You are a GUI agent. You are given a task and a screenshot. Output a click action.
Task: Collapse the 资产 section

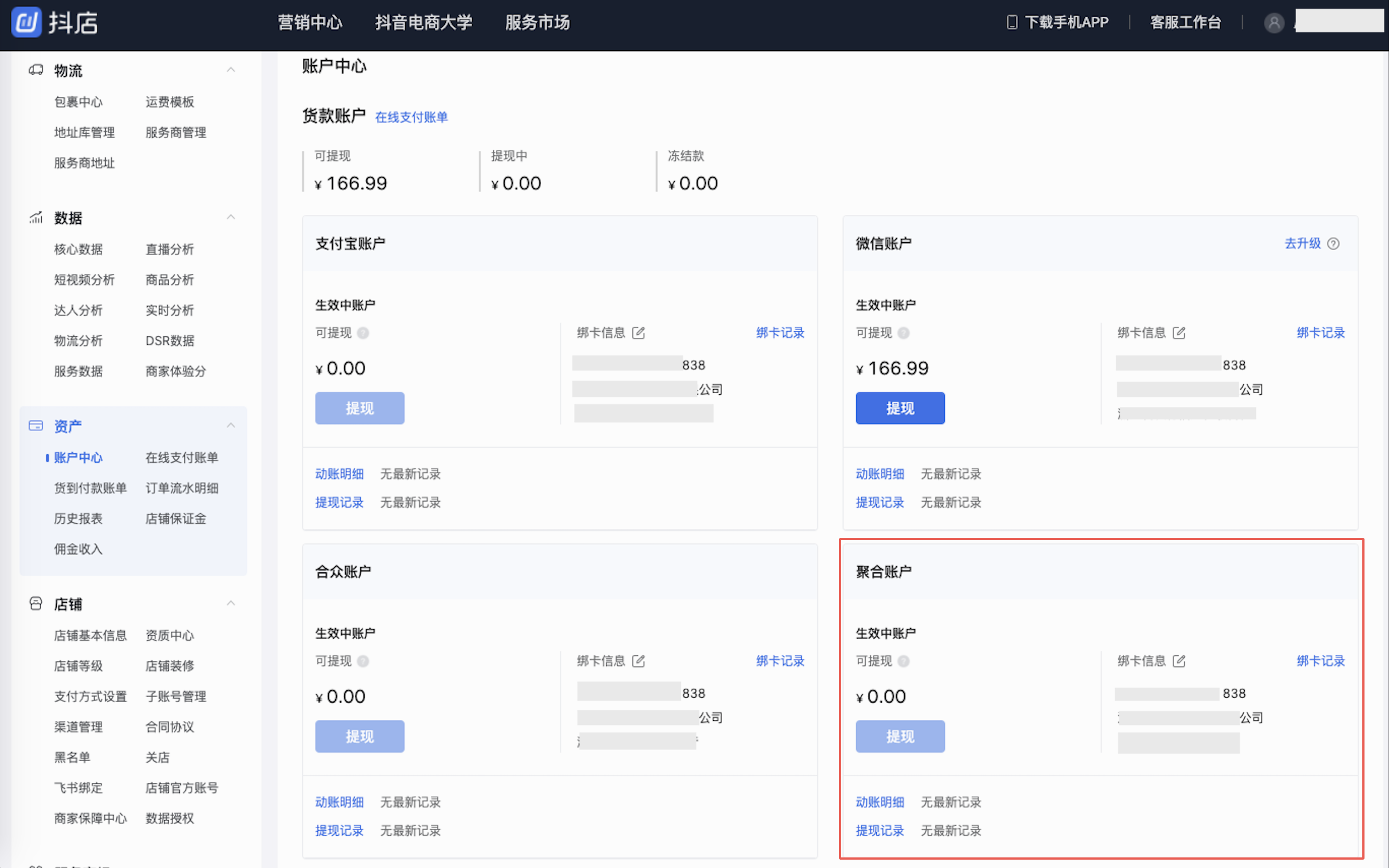point(230,425)
